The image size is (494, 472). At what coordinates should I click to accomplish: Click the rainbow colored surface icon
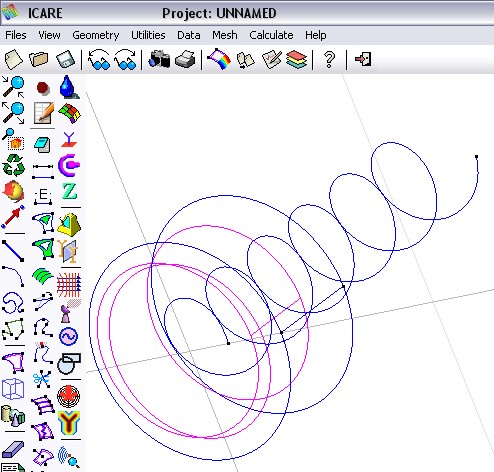219,59
